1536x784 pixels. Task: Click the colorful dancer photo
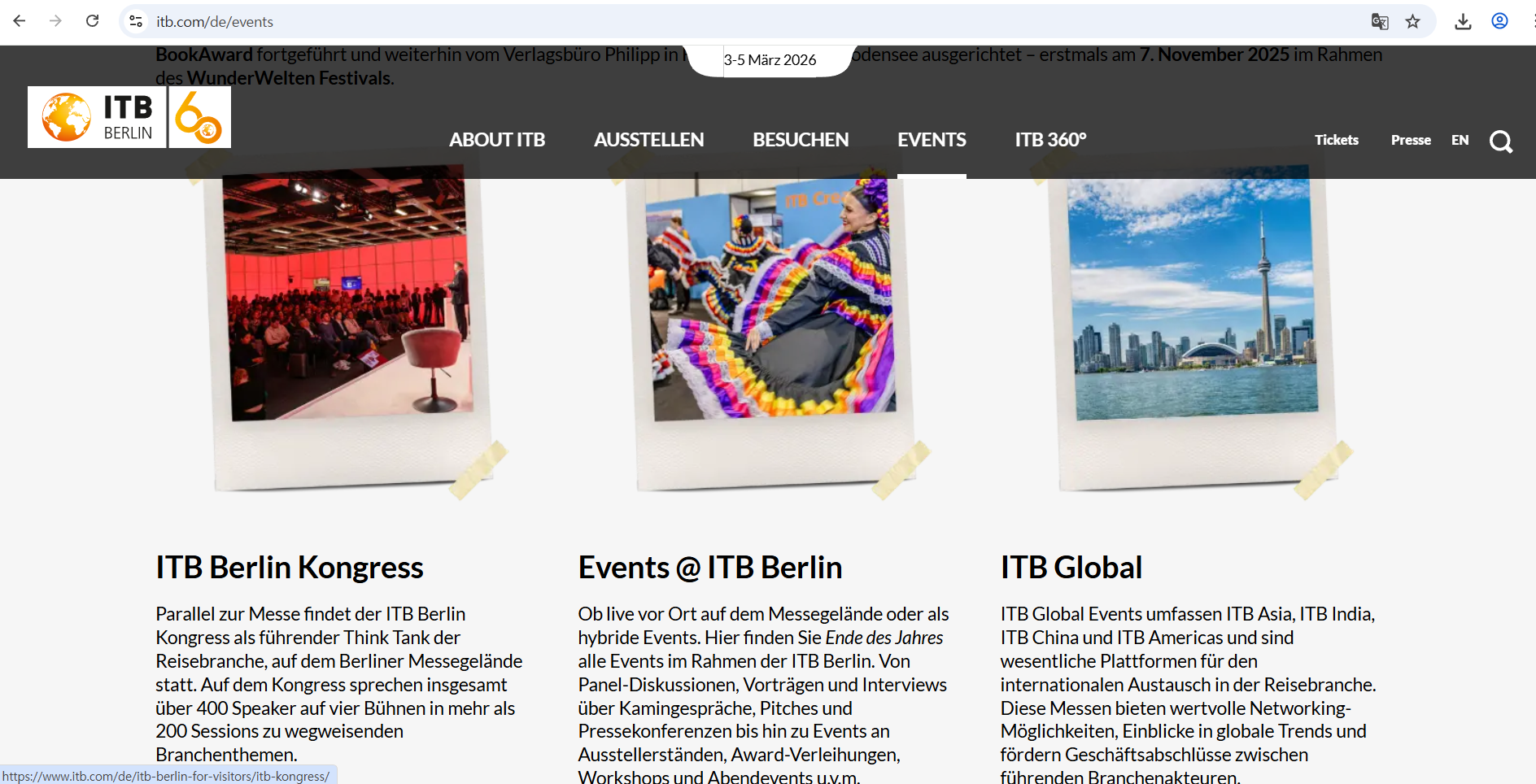(x=770, y=297)
